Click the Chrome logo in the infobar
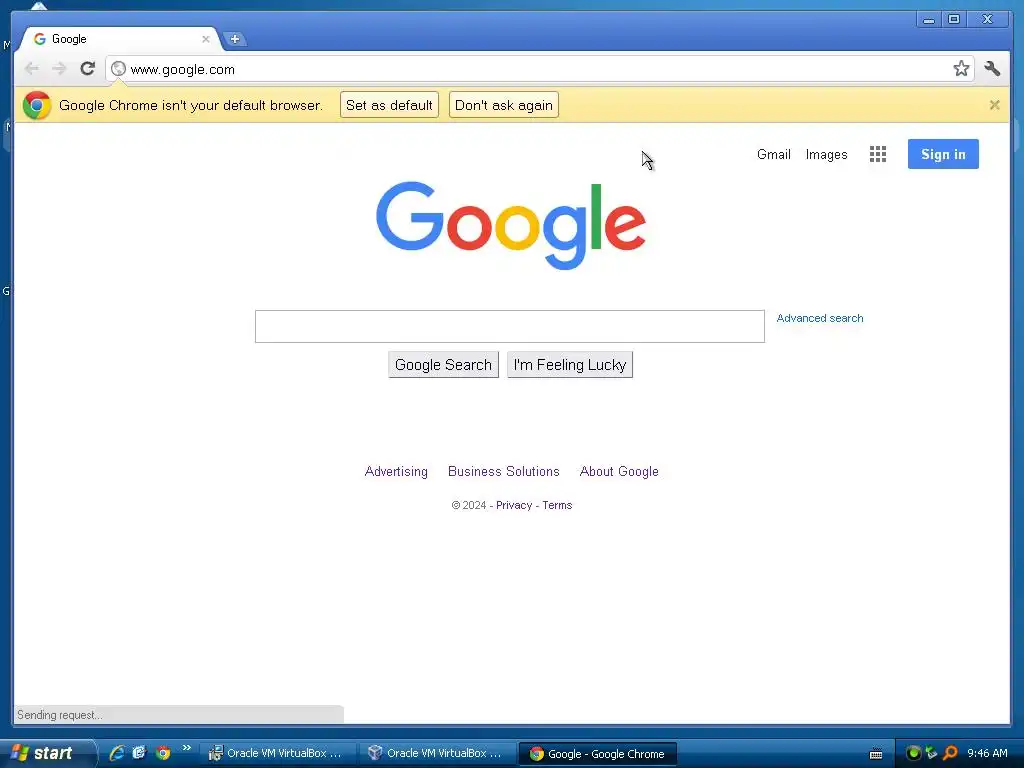 pyautogui.click(x=37, y=105)
